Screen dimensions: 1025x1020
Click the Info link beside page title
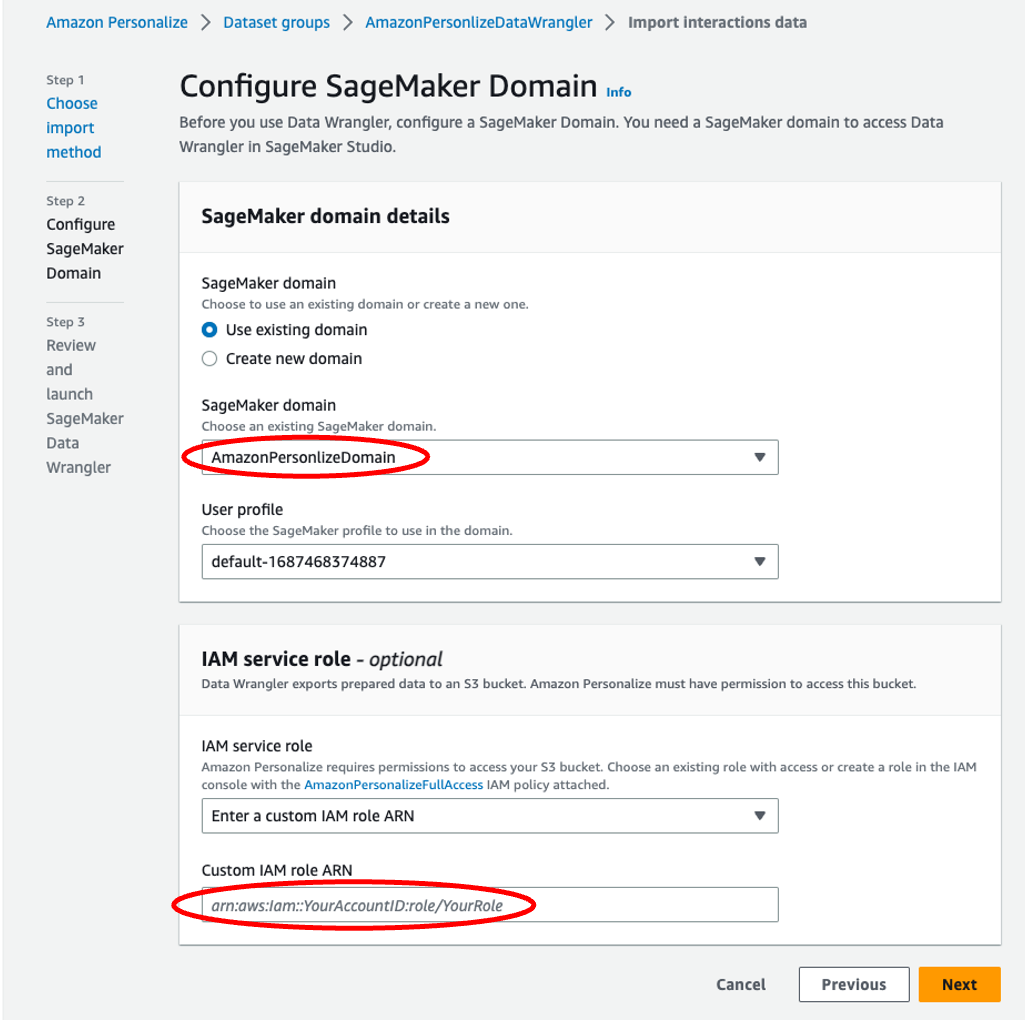tap(618, 92)
